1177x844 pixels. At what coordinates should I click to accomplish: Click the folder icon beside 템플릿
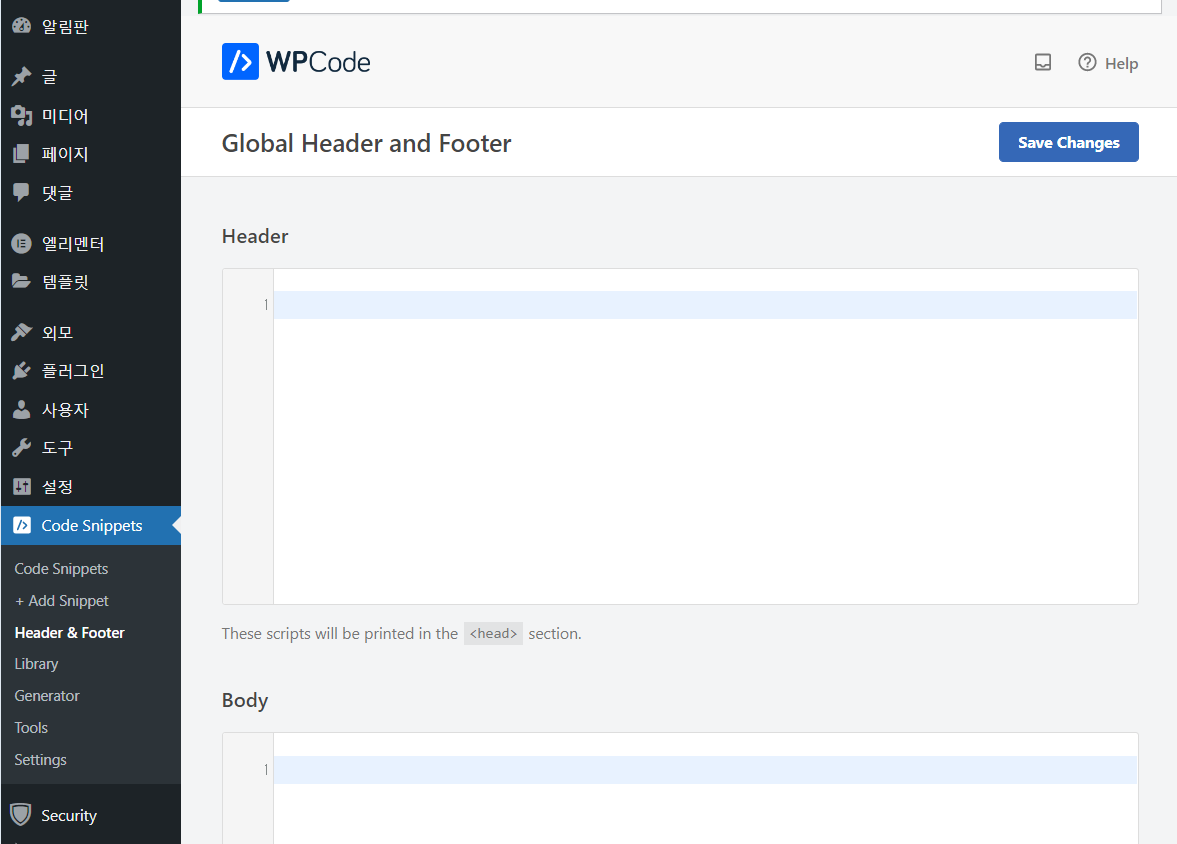click(22, 282)
